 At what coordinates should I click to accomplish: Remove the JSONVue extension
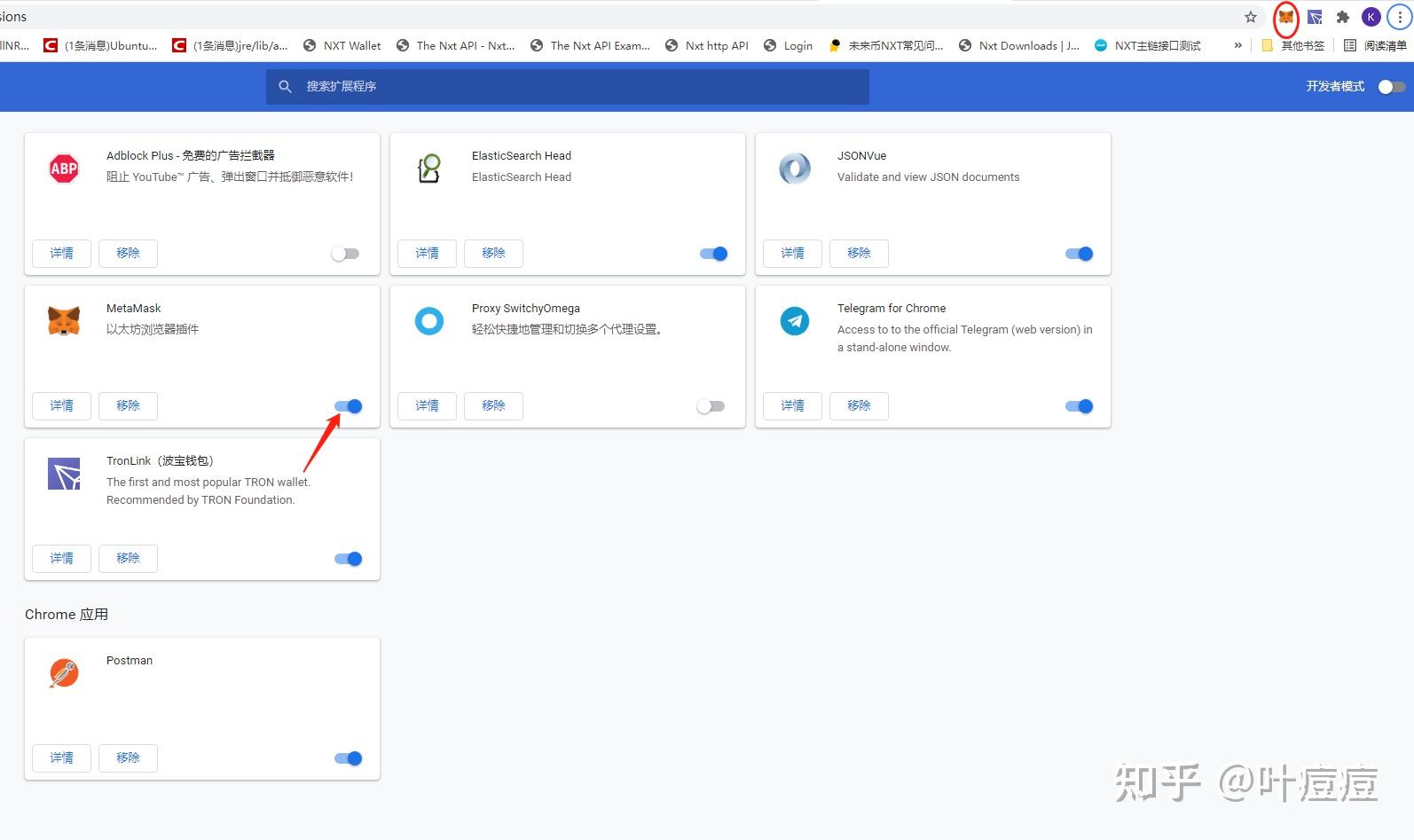(x=859, y=254)
